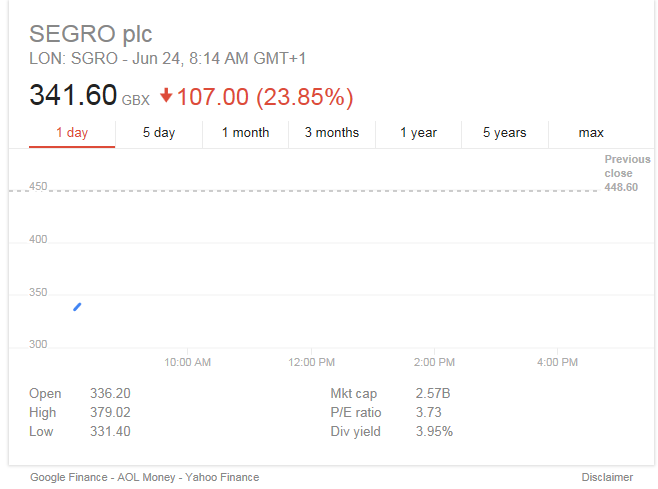The image size is (658, 489).
Task: Open the AOL Money link
Action: (x=146, y=477)
